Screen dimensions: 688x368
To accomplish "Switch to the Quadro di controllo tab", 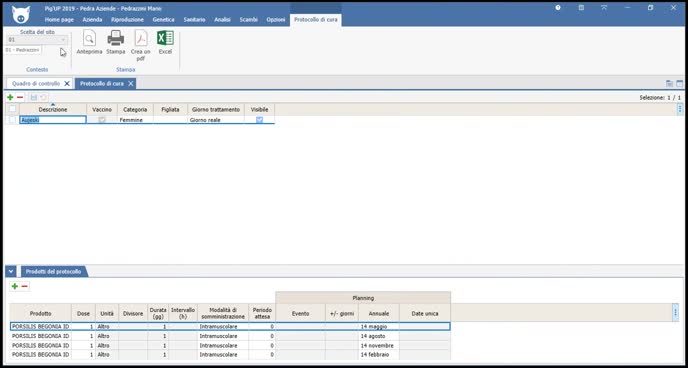I will point(36,83).
